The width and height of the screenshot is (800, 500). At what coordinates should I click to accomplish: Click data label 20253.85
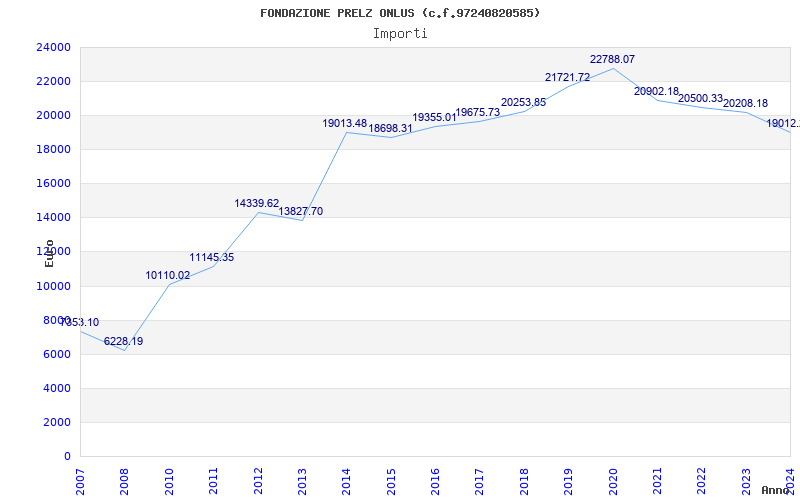[523, 103]
